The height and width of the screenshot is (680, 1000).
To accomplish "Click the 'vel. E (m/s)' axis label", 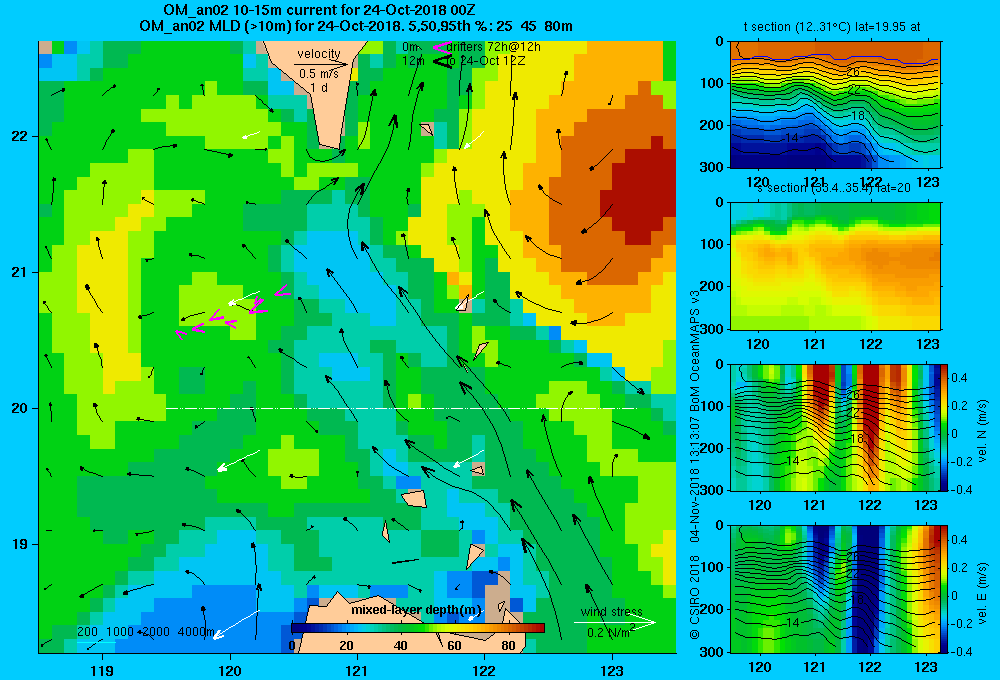I will click(x=982, y=592).
